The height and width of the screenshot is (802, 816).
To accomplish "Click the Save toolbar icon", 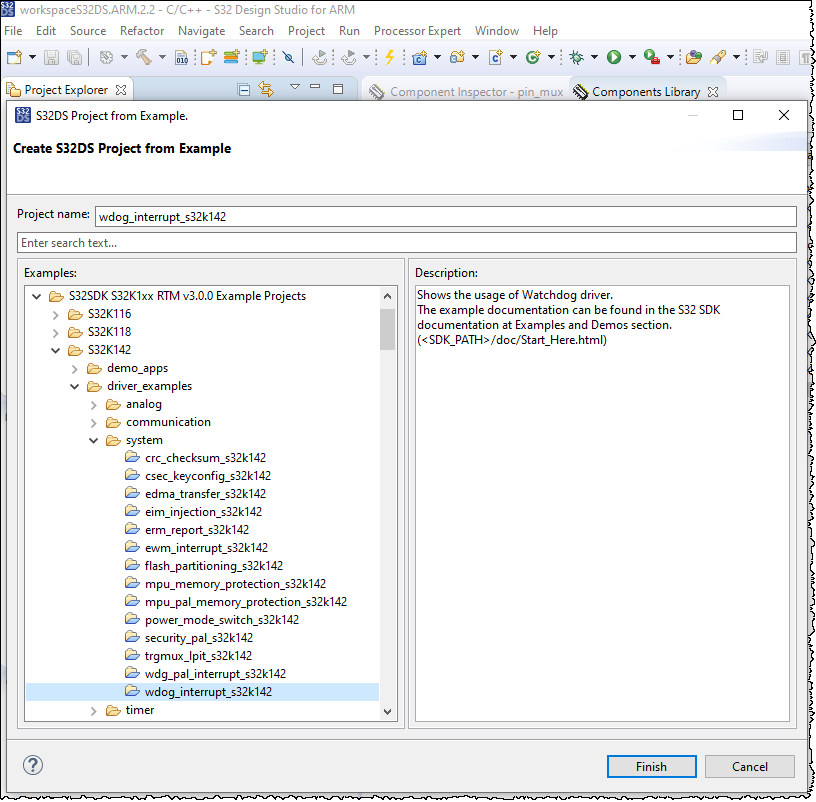I will [x=51, y=57].
